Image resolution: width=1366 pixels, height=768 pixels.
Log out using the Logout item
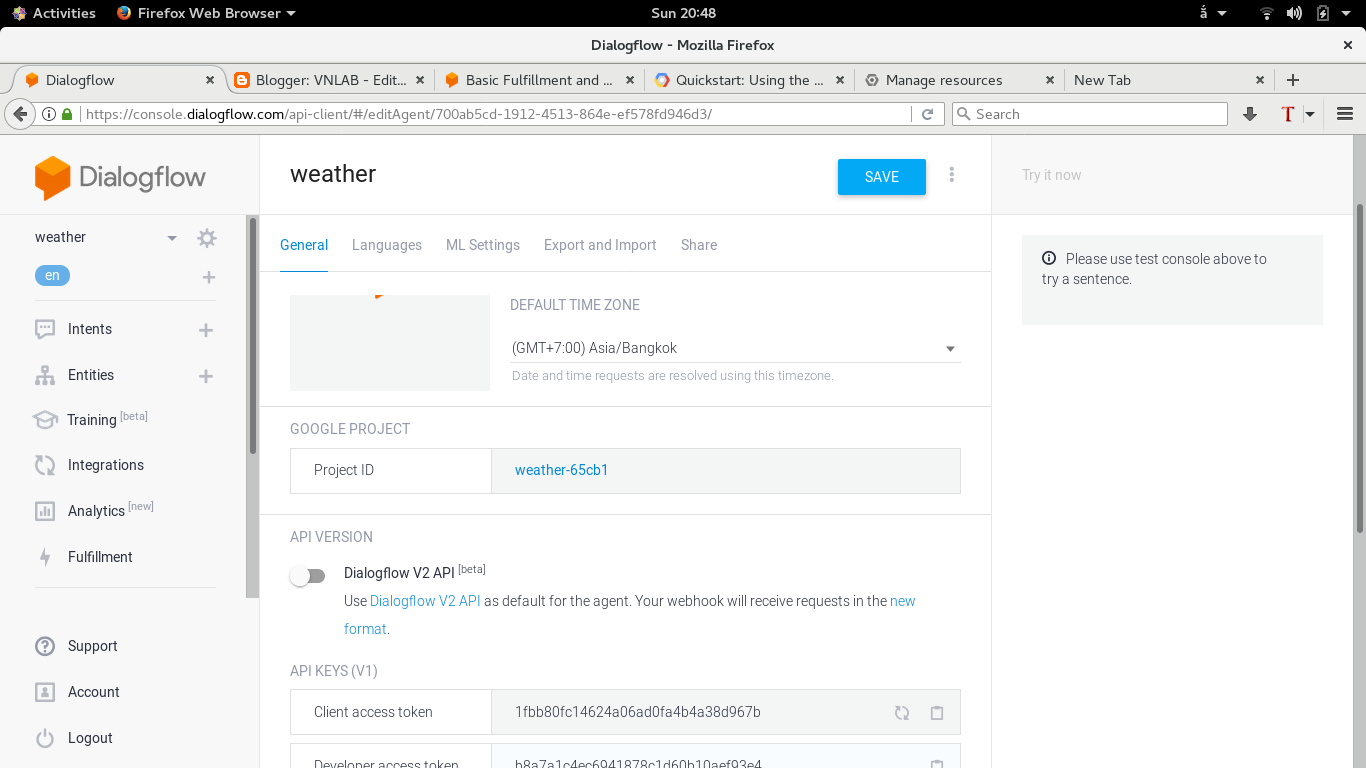coord(90,738)
